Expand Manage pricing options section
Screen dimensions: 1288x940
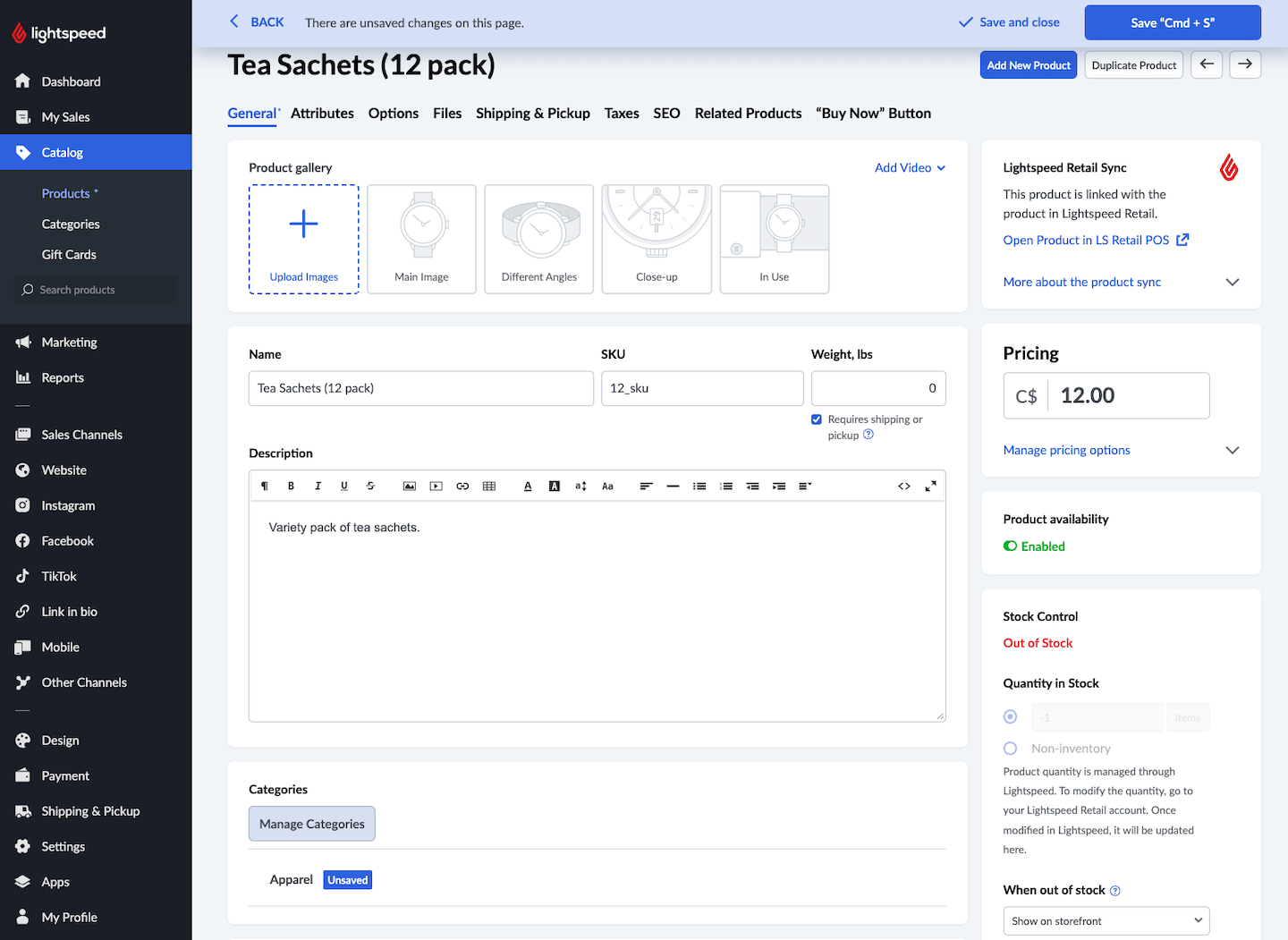tap(1122, 450)
